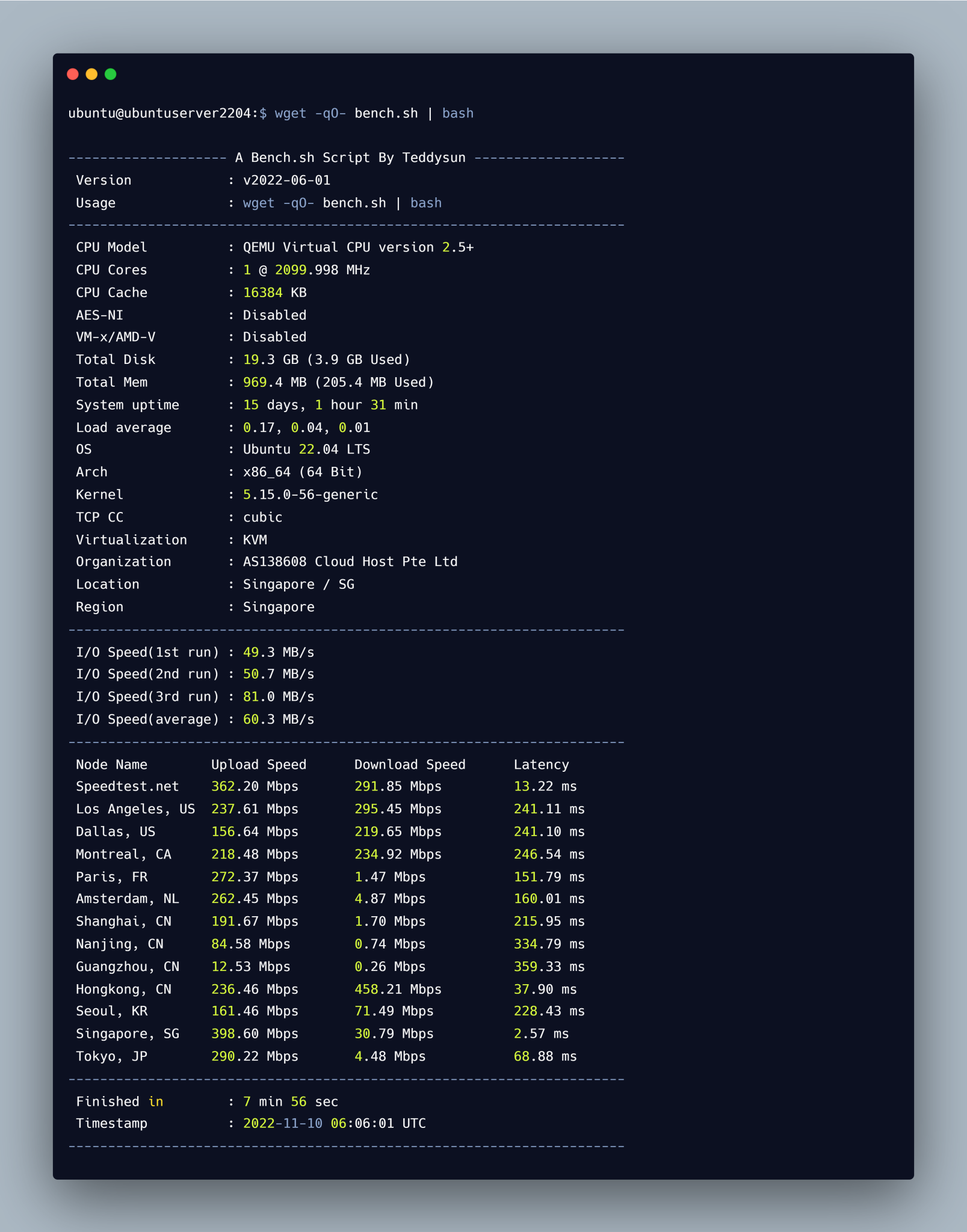Click the Upload Speed column header
Screen dimensions: 967x1232
(x=259, y=764)
